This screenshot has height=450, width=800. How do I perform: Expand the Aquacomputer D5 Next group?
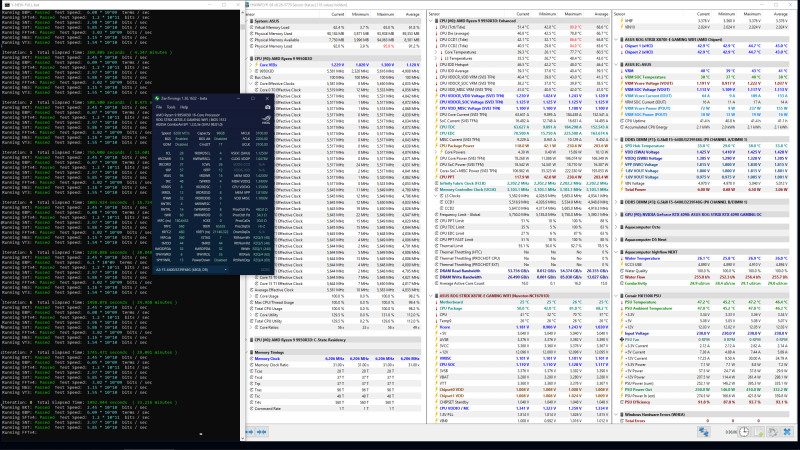[x=616, y=239]
